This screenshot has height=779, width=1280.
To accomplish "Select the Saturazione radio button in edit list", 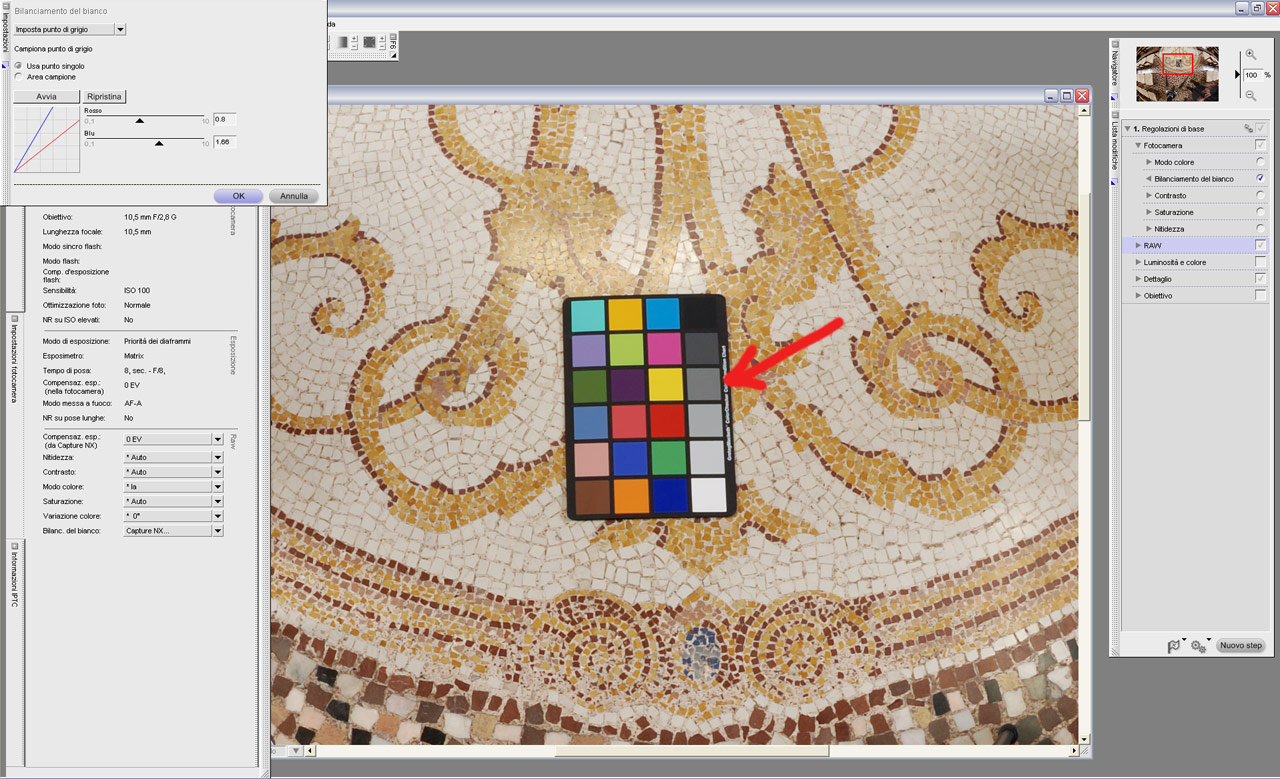I will [1260, 212].
